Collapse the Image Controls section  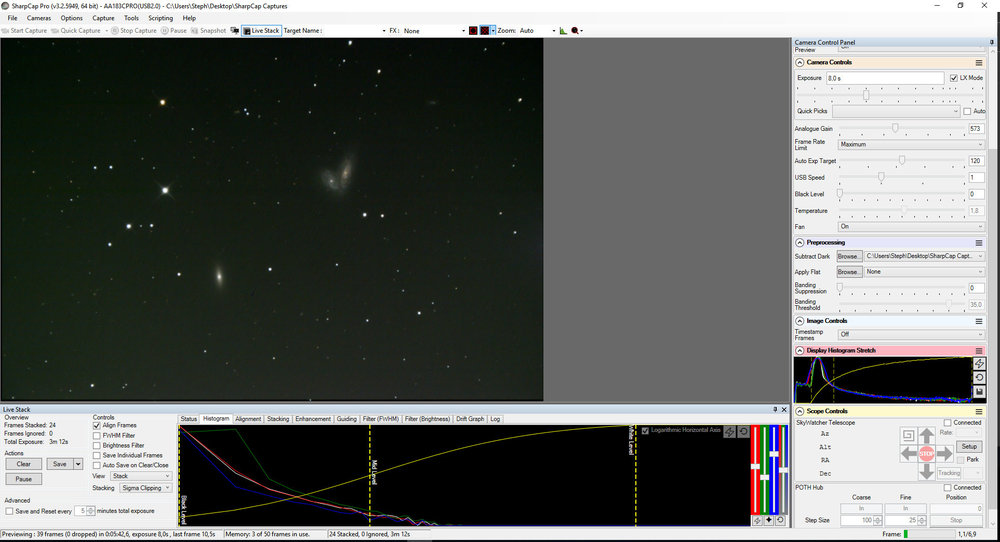point(800,321)
